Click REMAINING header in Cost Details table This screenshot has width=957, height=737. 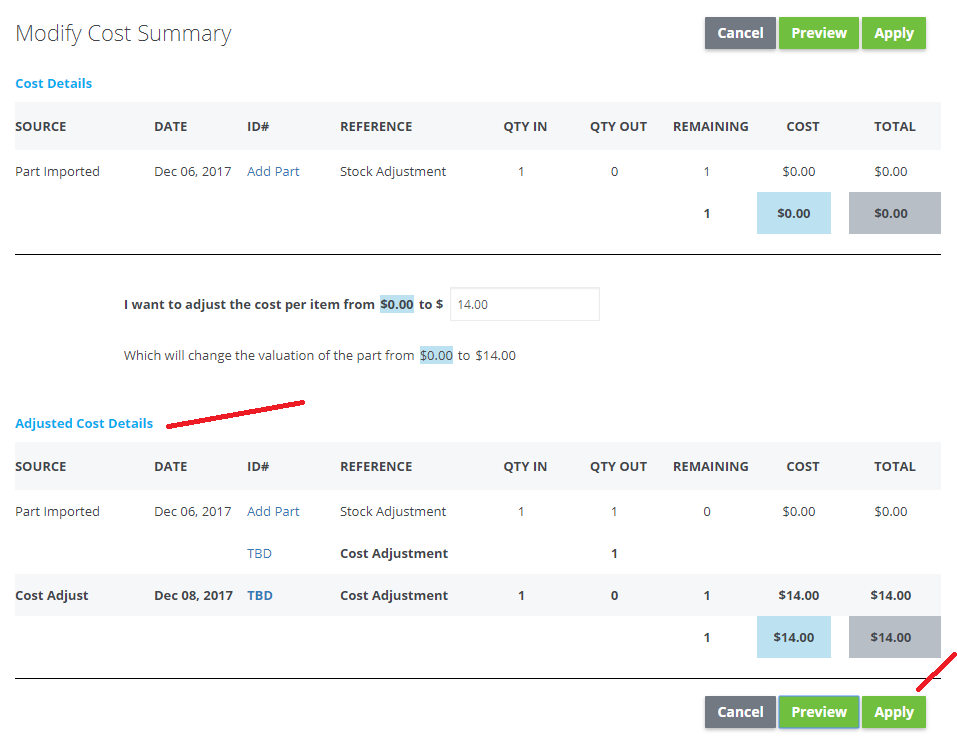(x=710, y=126)
